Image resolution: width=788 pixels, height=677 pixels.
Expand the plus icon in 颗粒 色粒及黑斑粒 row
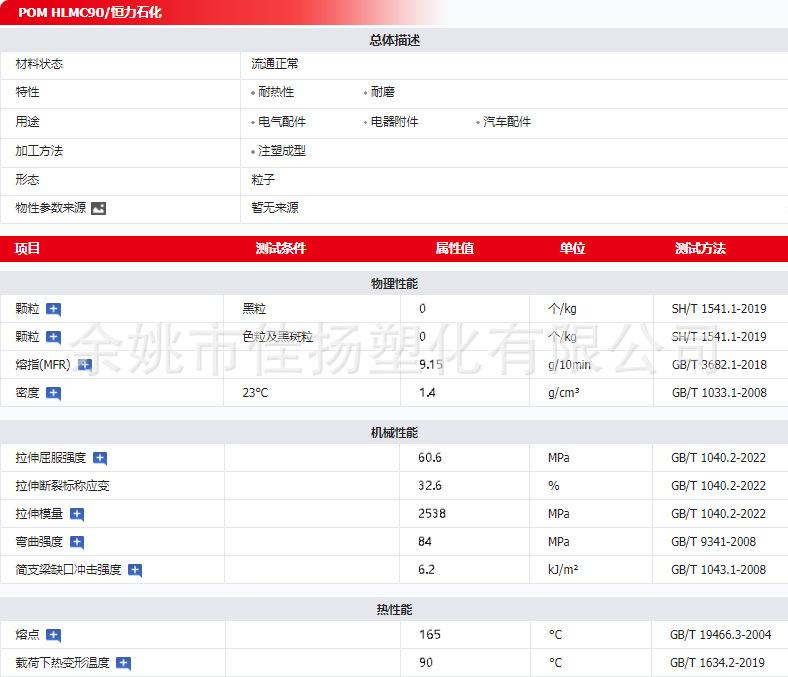tap(53, 337)
